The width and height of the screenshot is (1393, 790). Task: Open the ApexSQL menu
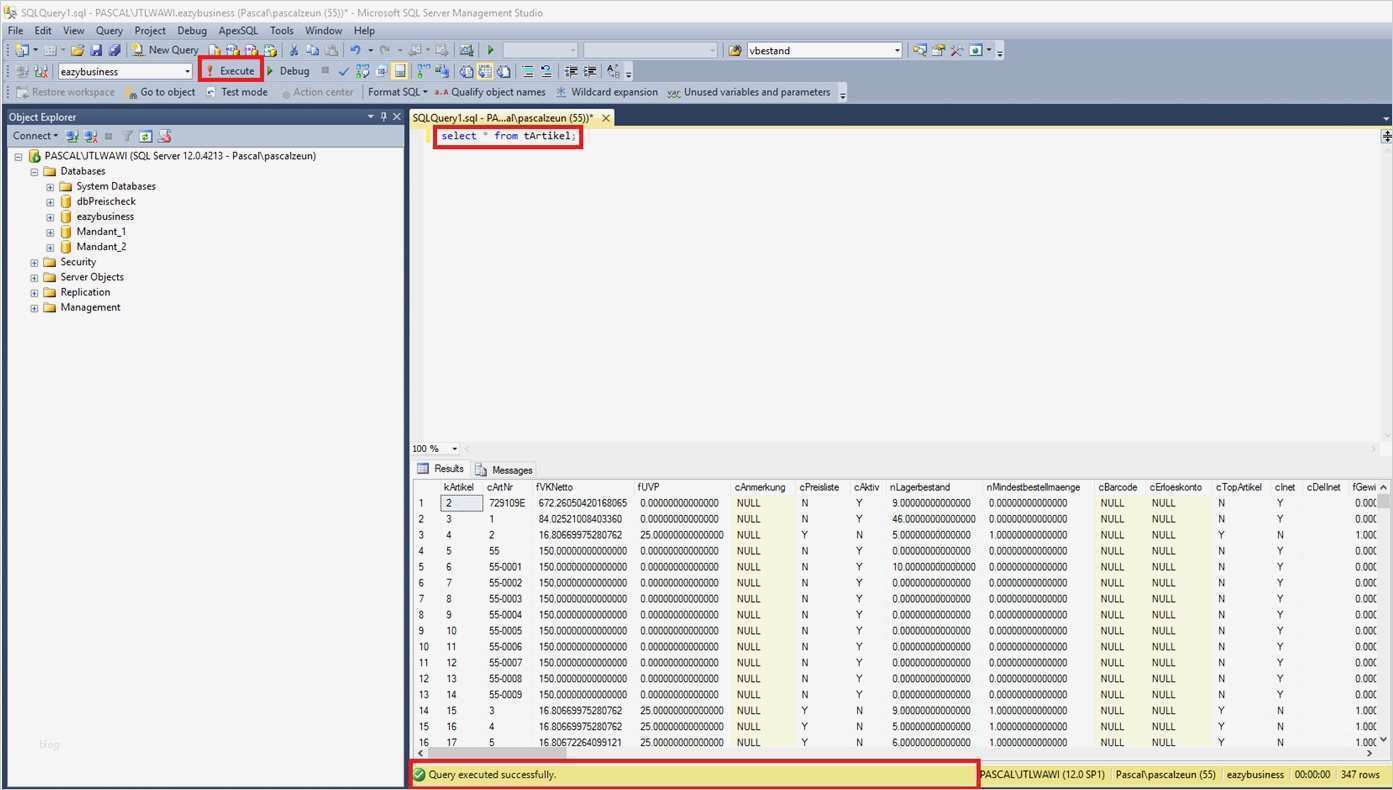(x=238, y=31)
